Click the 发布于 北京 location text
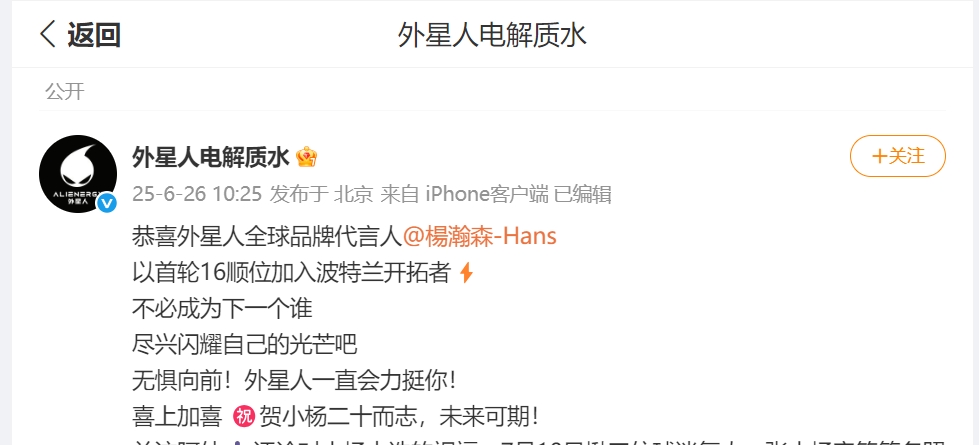The image size is (979, 445). click(322, 195)
